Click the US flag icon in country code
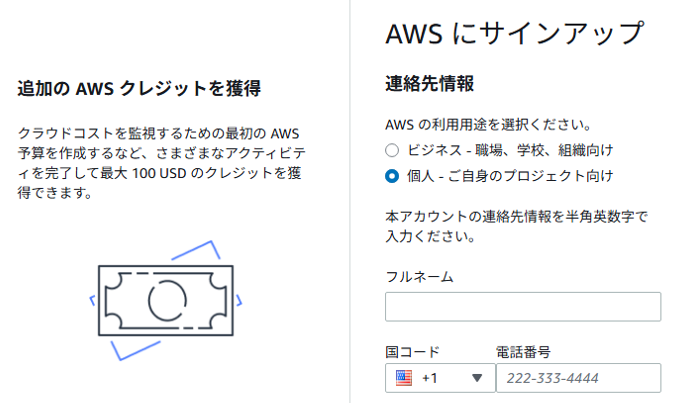This screenshot has height=403, width=681. (404, 378)
